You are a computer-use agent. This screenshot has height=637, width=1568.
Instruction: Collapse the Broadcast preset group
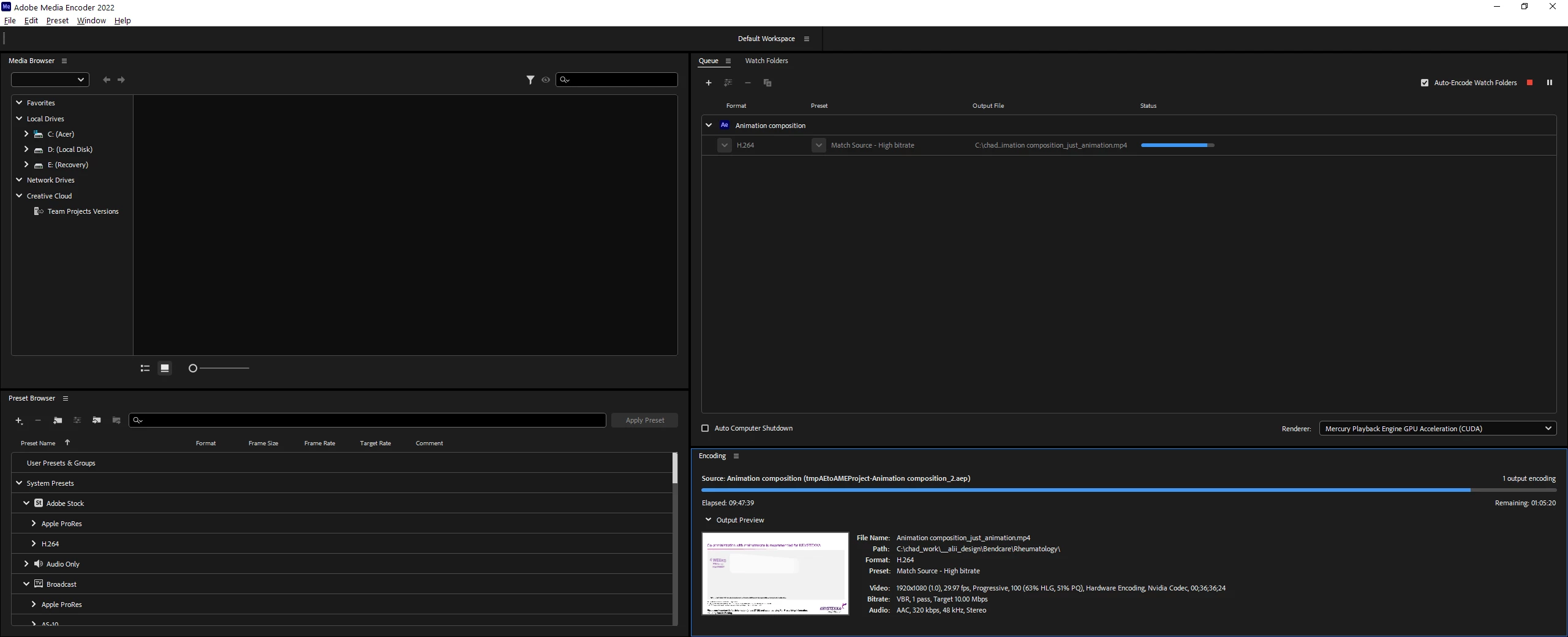(26, 584)
